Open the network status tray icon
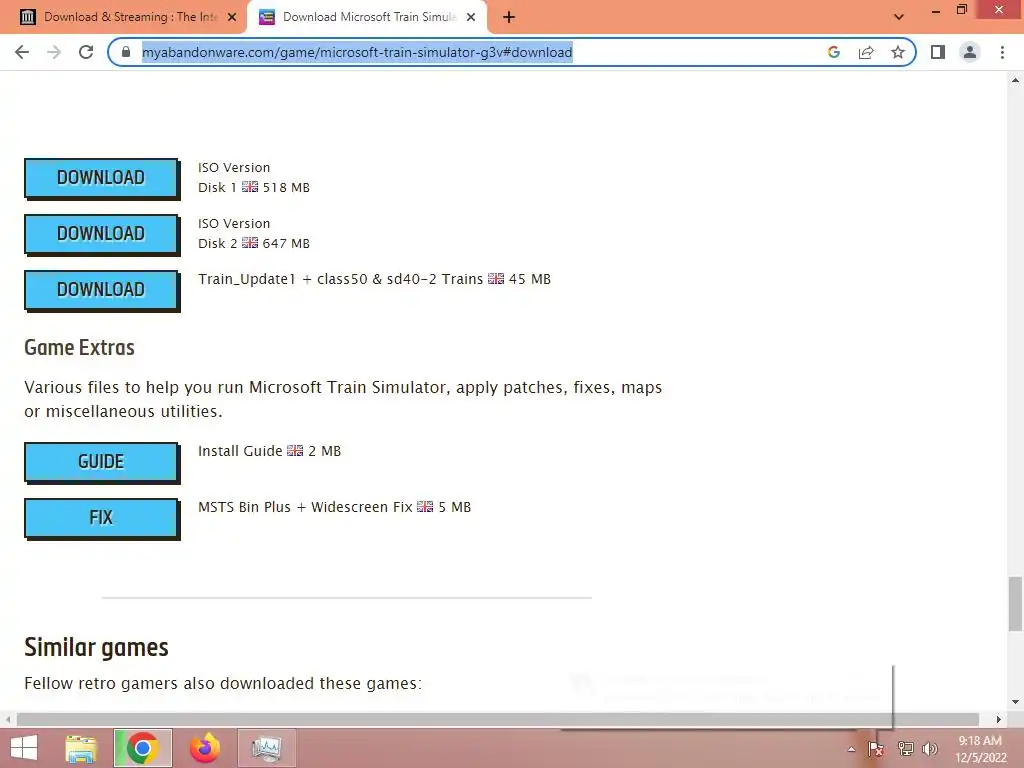 (x=905, y=749)
